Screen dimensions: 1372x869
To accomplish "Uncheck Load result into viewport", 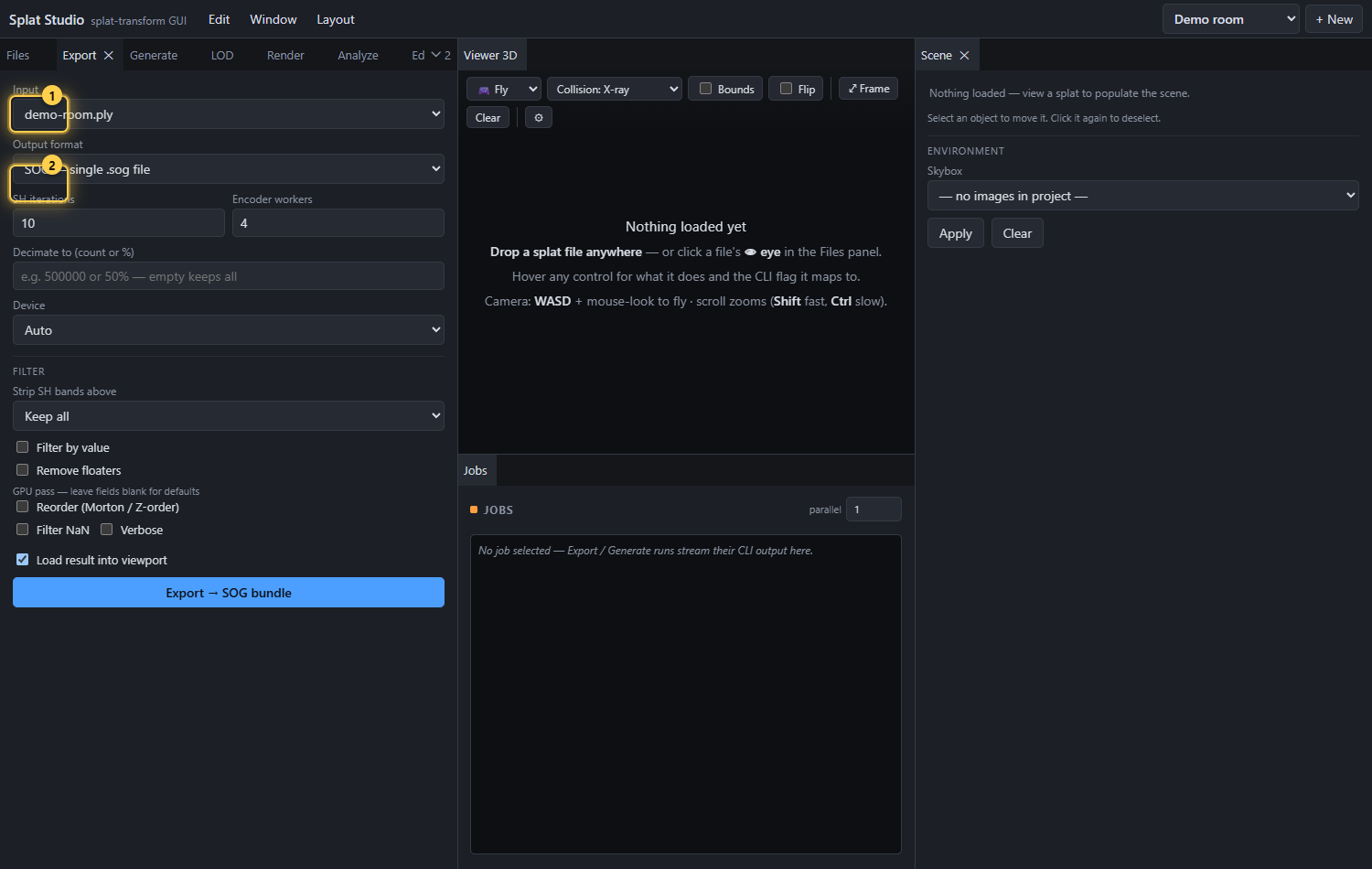I will click(23, 560).
